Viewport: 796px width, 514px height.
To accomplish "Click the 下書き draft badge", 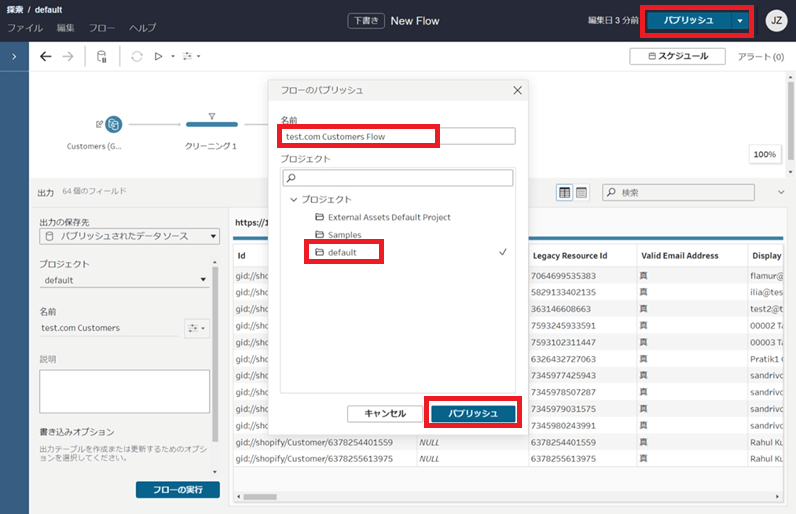I will pos(366,21).
